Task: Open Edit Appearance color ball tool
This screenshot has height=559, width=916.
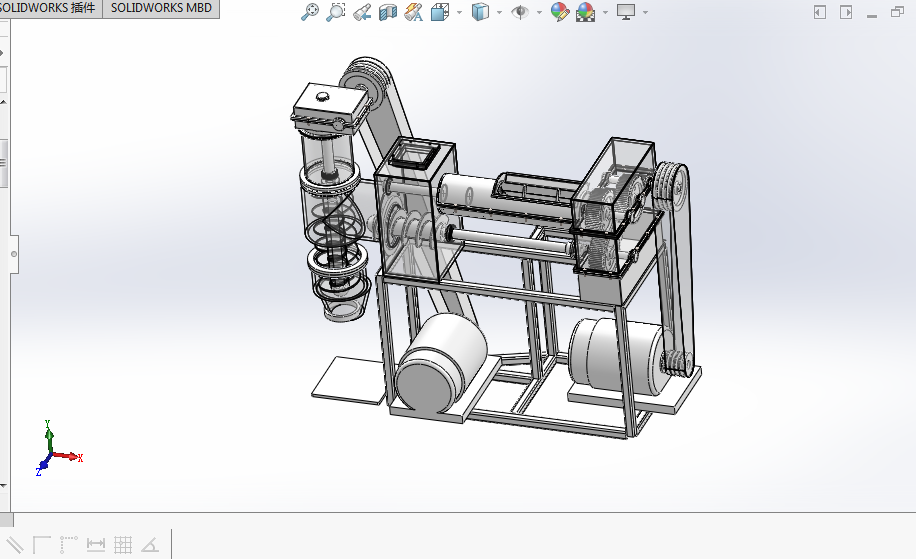Action: coord(560,12)
